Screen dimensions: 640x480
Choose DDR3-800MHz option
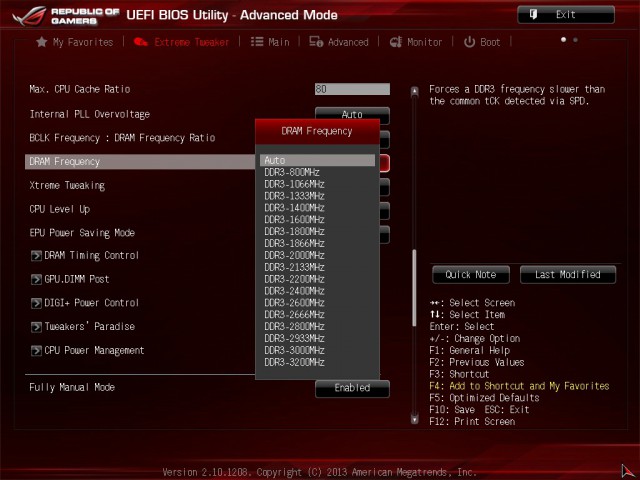(317, 172)
